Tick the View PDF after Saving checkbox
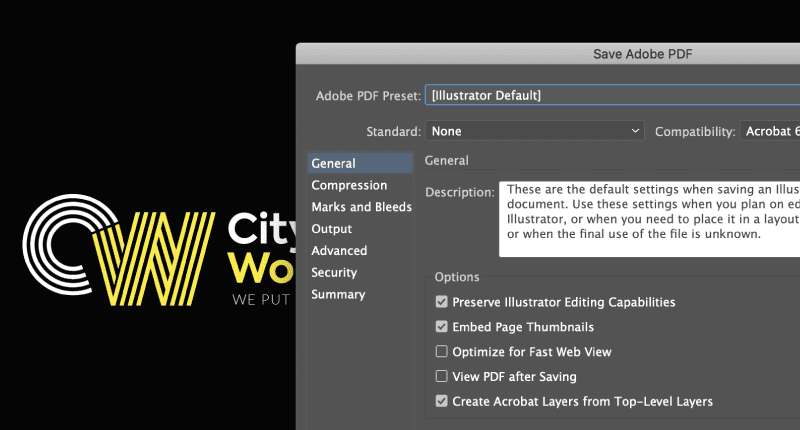Image resolution: width=800 pixels, height=430 pixels. click(x=442, y=377)
